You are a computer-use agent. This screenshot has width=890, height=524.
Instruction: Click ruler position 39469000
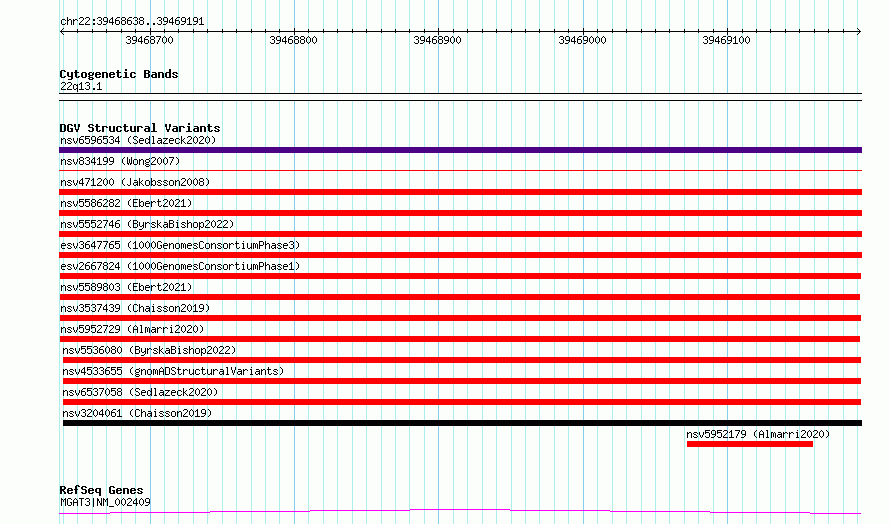point(582,40)
